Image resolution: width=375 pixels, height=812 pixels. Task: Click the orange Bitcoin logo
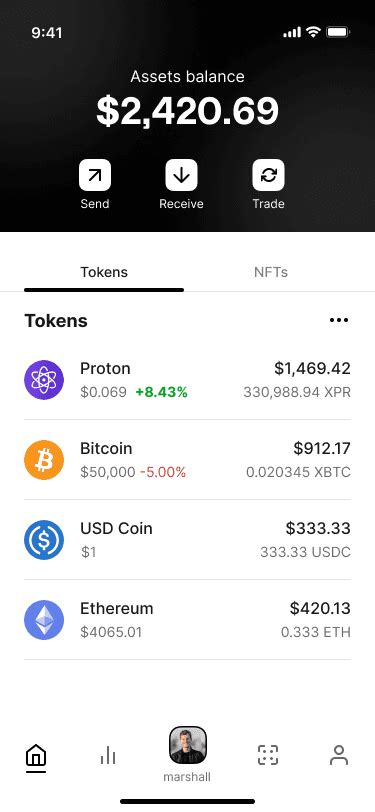pyautogui.click(x=44, y=460)
